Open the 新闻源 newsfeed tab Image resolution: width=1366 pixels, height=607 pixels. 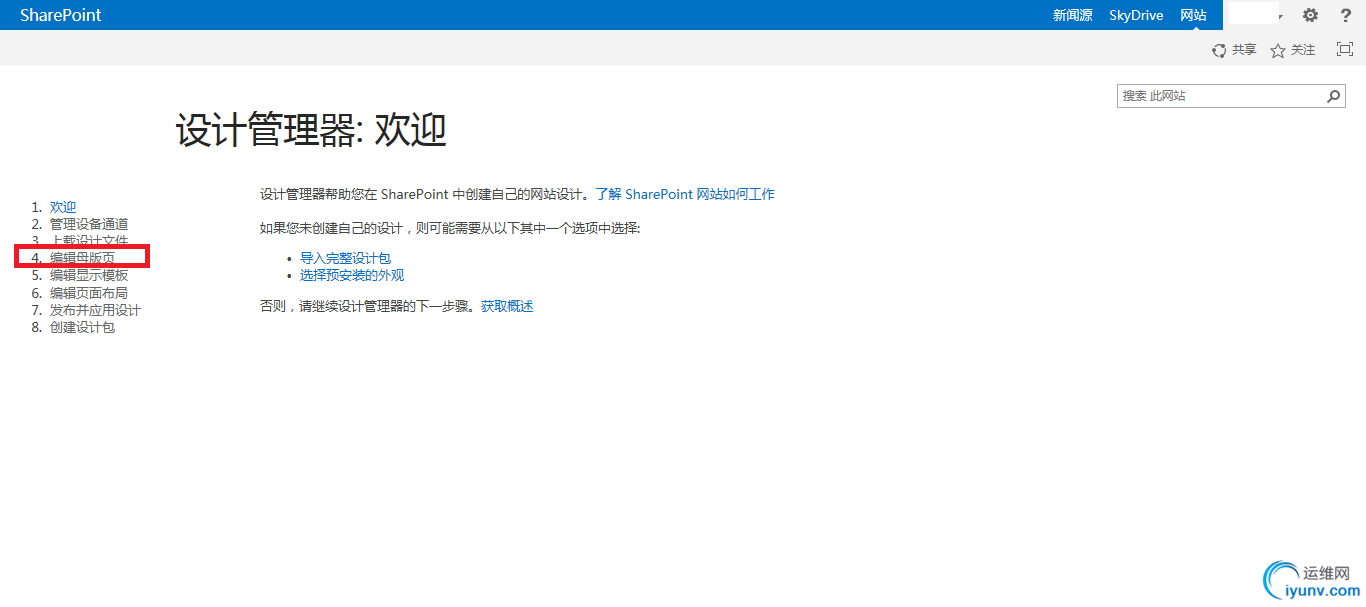pos(1072,15)
